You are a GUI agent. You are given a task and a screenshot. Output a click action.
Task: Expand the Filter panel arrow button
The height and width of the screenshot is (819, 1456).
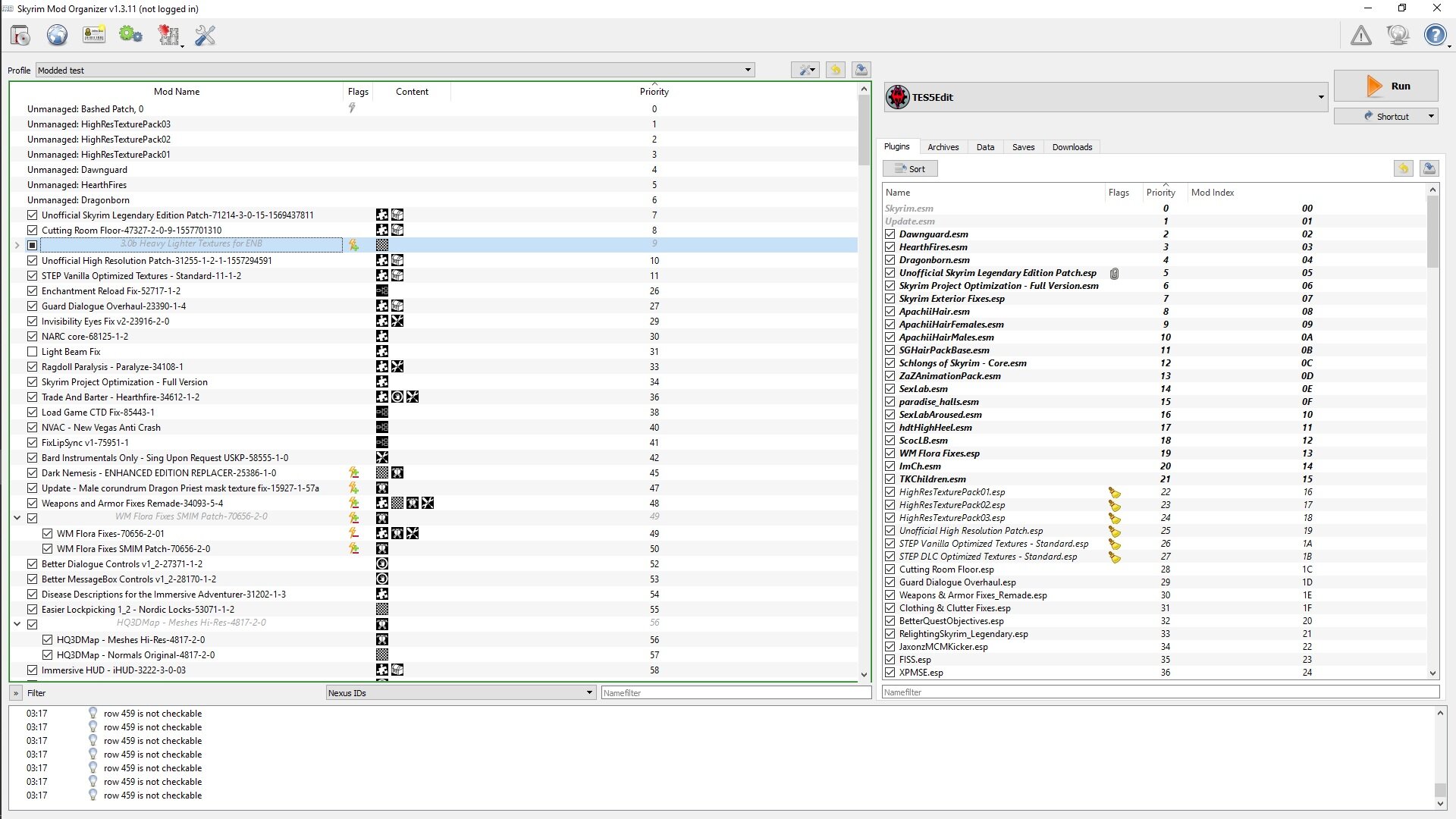point(15,692)
